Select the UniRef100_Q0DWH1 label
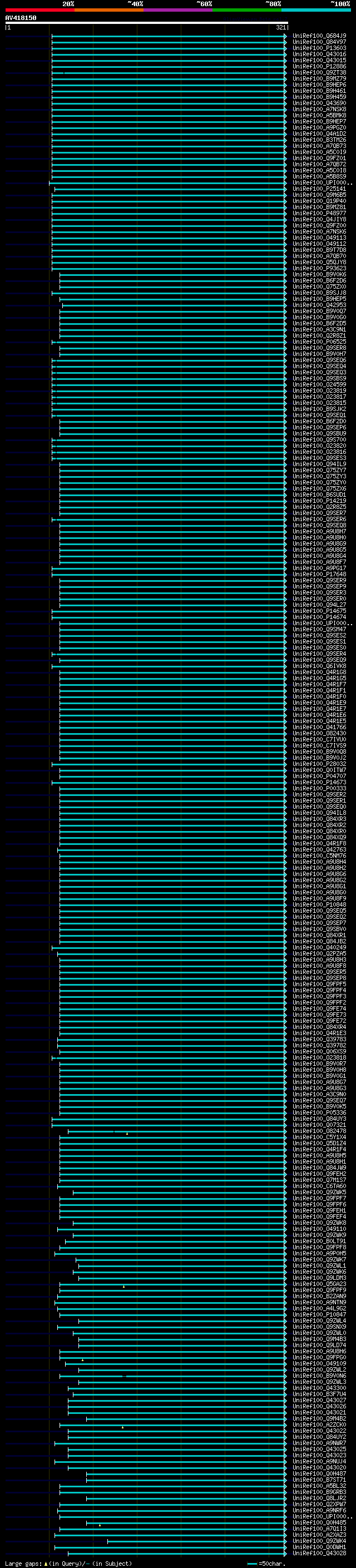356x1568 pixels. [x=319, y=1547]
